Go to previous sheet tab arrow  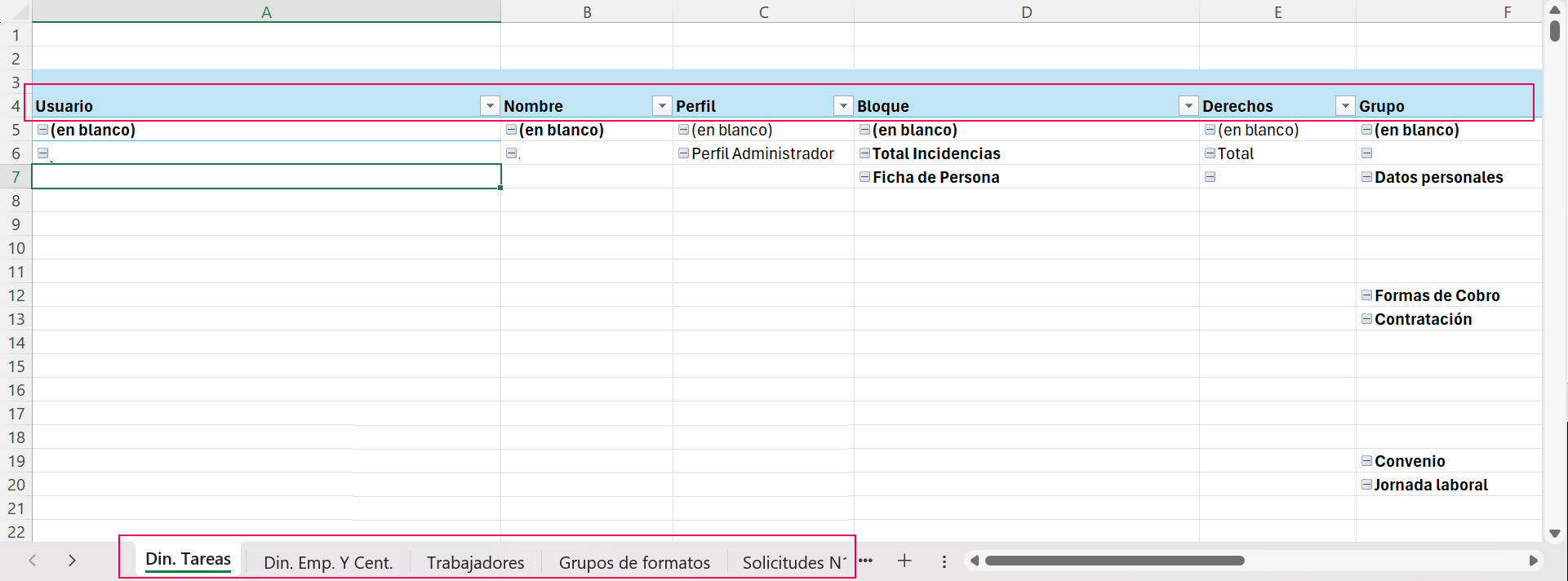[x=33, y=561]
